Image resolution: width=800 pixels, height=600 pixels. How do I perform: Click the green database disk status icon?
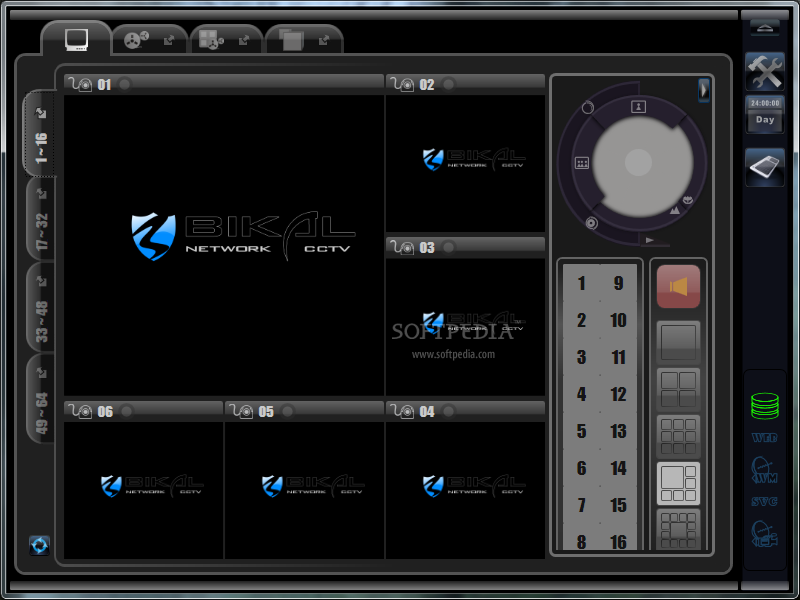click(x=764, y=406)
